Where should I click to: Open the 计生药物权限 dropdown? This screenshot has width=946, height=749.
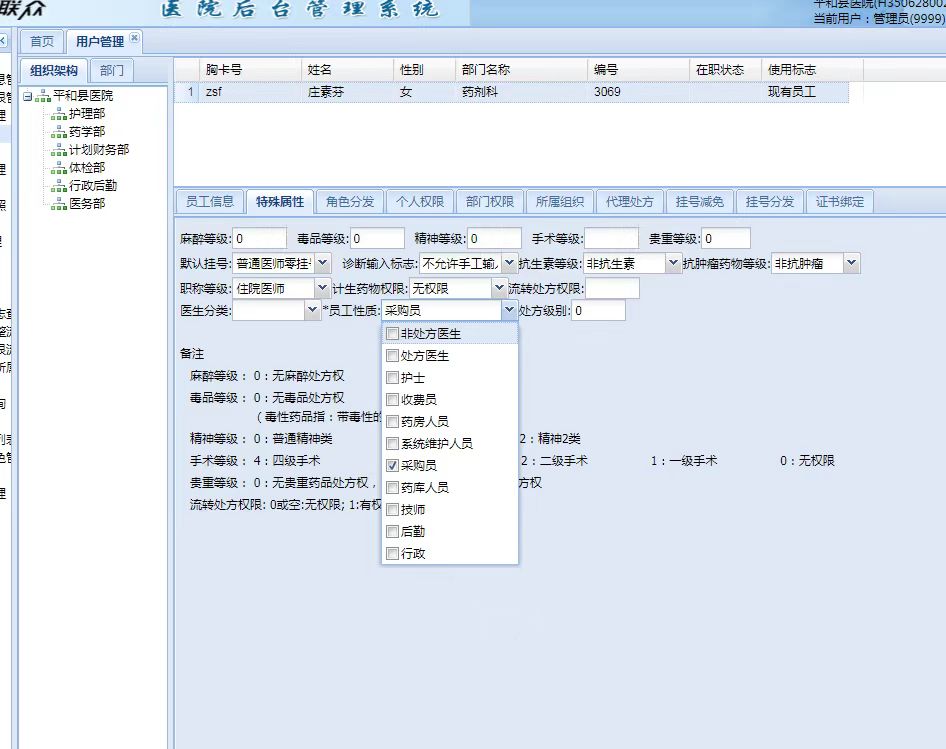pos(499,288)
